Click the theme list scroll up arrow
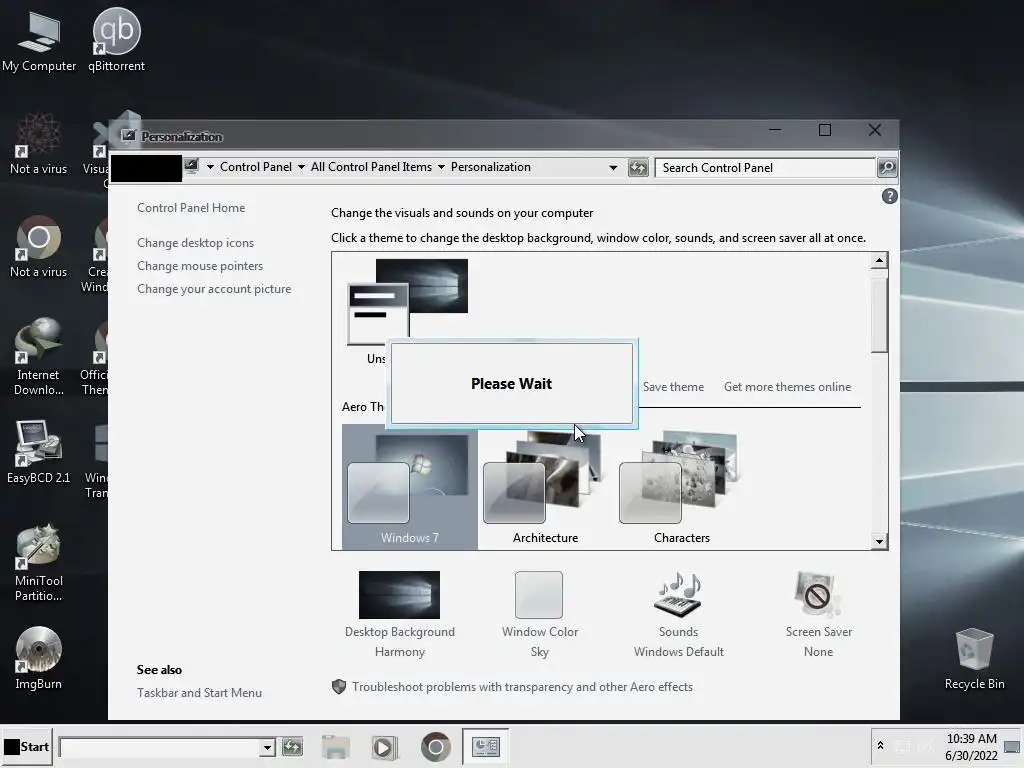Viewport: 1024px width, 768px height. pyautogui.click(x=879, y=261)
